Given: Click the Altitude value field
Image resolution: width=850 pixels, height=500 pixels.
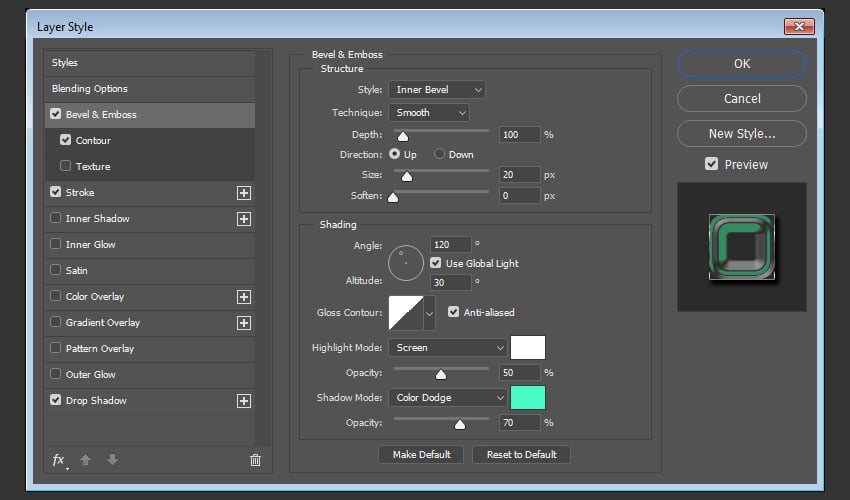Looking at the screenshot, I should coord(450,283).
